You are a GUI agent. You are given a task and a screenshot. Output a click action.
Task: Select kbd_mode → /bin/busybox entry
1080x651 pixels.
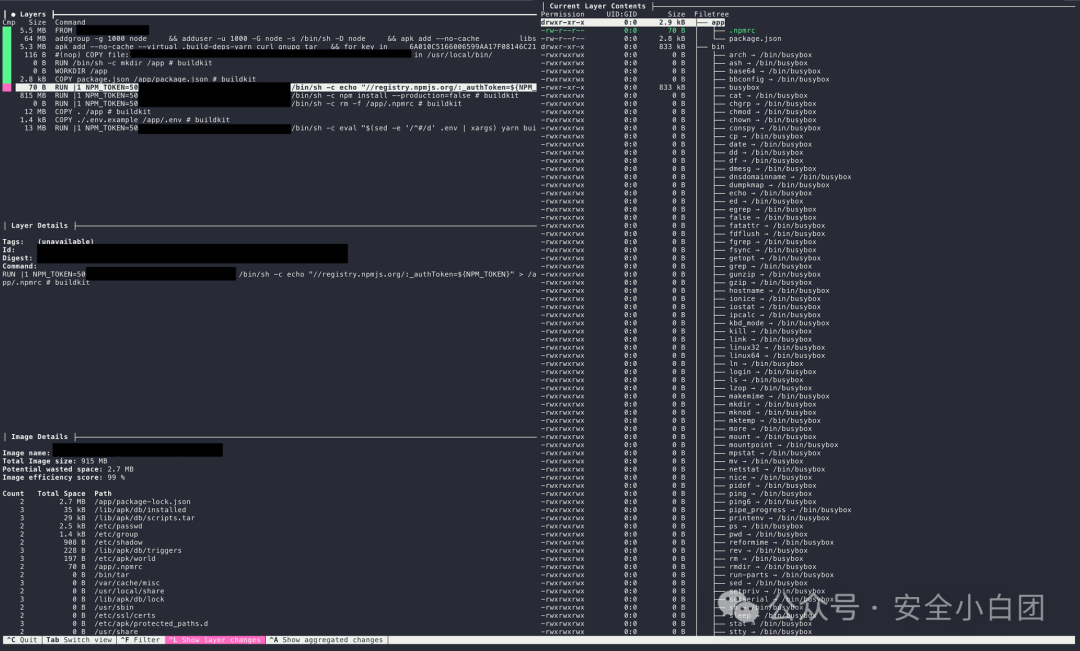[779, 323]
